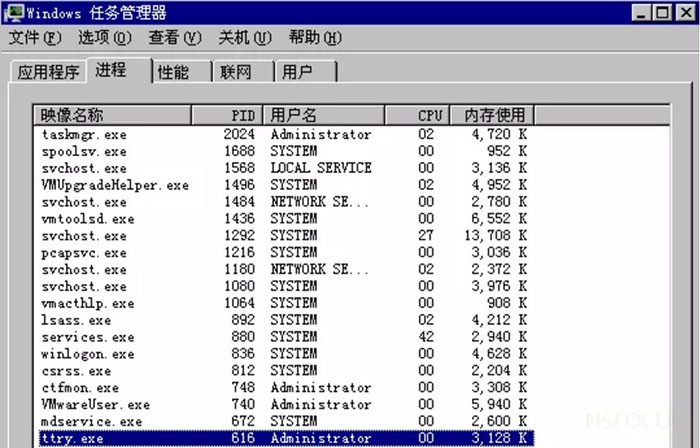This screenshot has height=448, width=700.
Task: Select the 进程 tab
Action: point(119,70)
